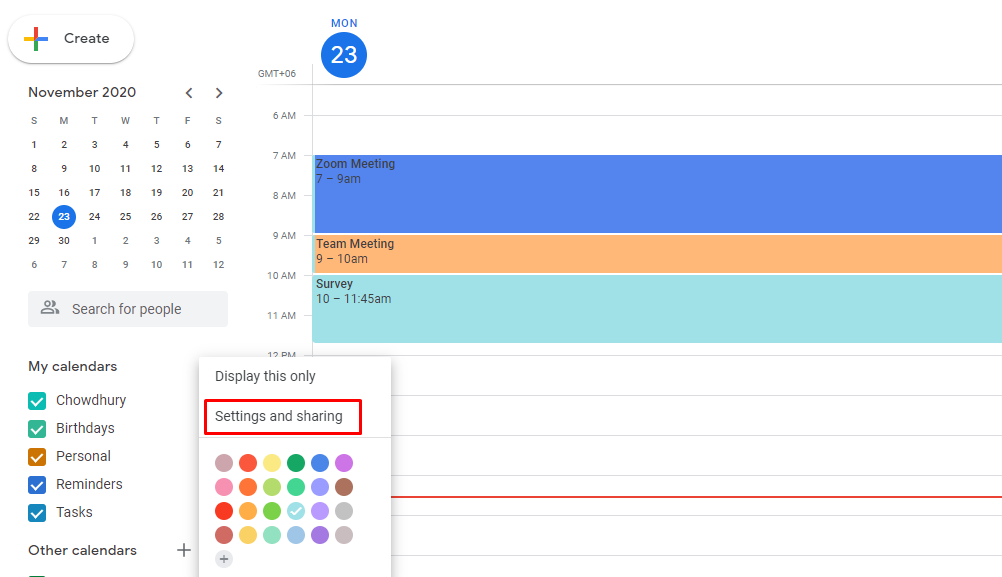Click the Create button with the plus icon
The image size is (1002, 577).
coord(70,39)
